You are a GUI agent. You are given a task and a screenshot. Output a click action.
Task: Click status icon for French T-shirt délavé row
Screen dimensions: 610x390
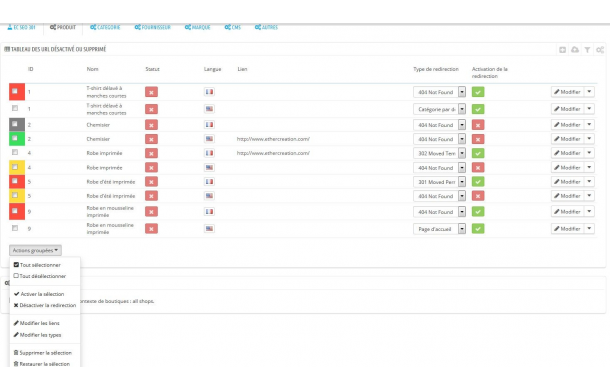pos(151,92)
